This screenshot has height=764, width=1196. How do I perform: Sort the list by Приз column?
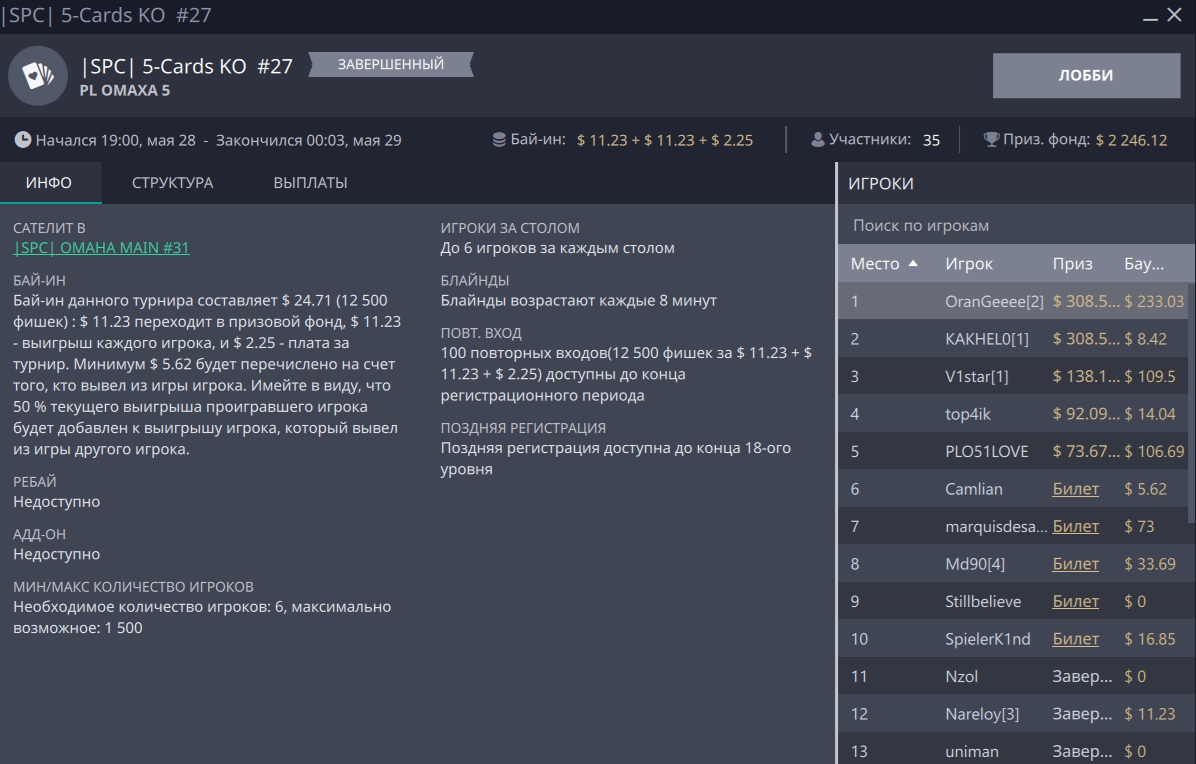(x=1072, y=264)
